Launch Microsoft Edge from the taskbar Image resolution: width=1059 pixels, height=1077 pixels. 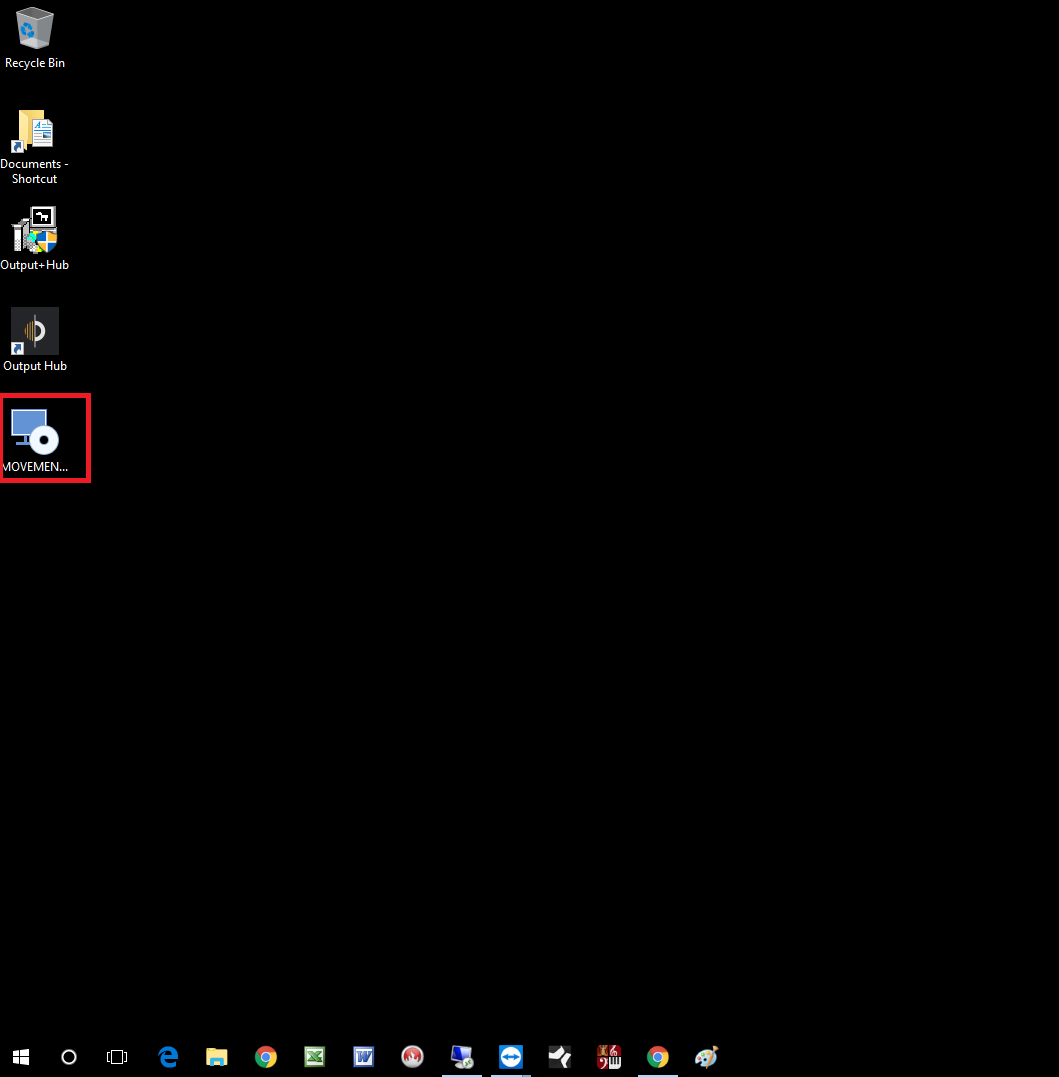[168, 1056]
